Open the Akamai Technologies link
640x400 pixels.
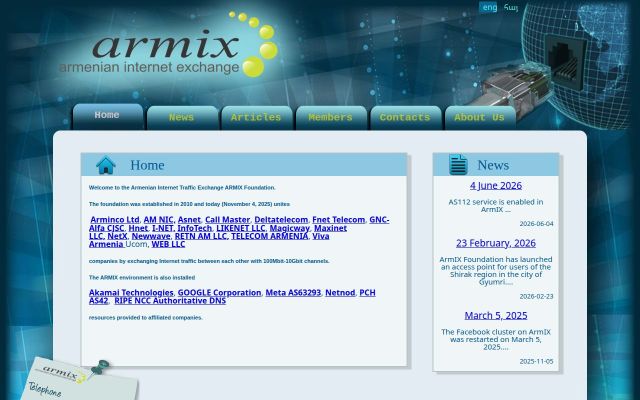[x=131, y=293]
